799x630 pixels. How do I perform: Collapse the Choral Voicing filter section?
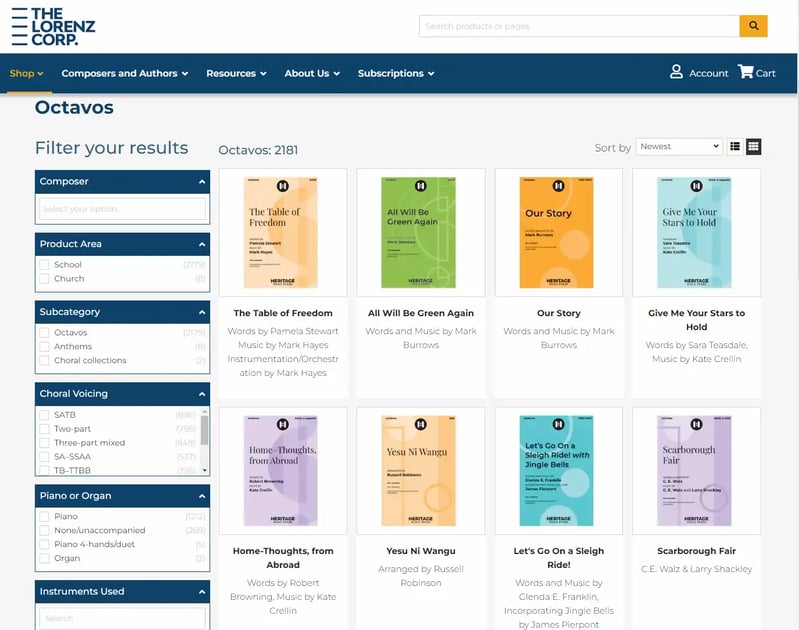tap(202, 394)
